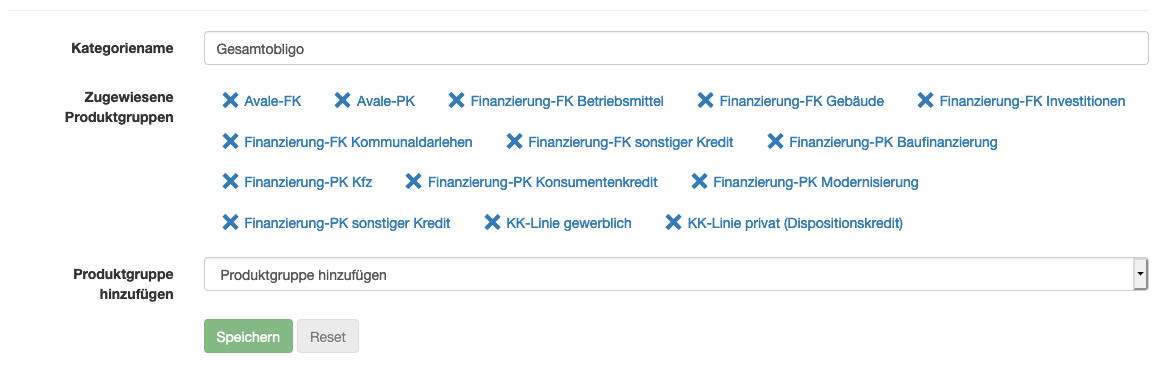The height and width of the screenshot is (368, 1166).
Task: Remove Avale-PK using the X icon
Action: 342,100
